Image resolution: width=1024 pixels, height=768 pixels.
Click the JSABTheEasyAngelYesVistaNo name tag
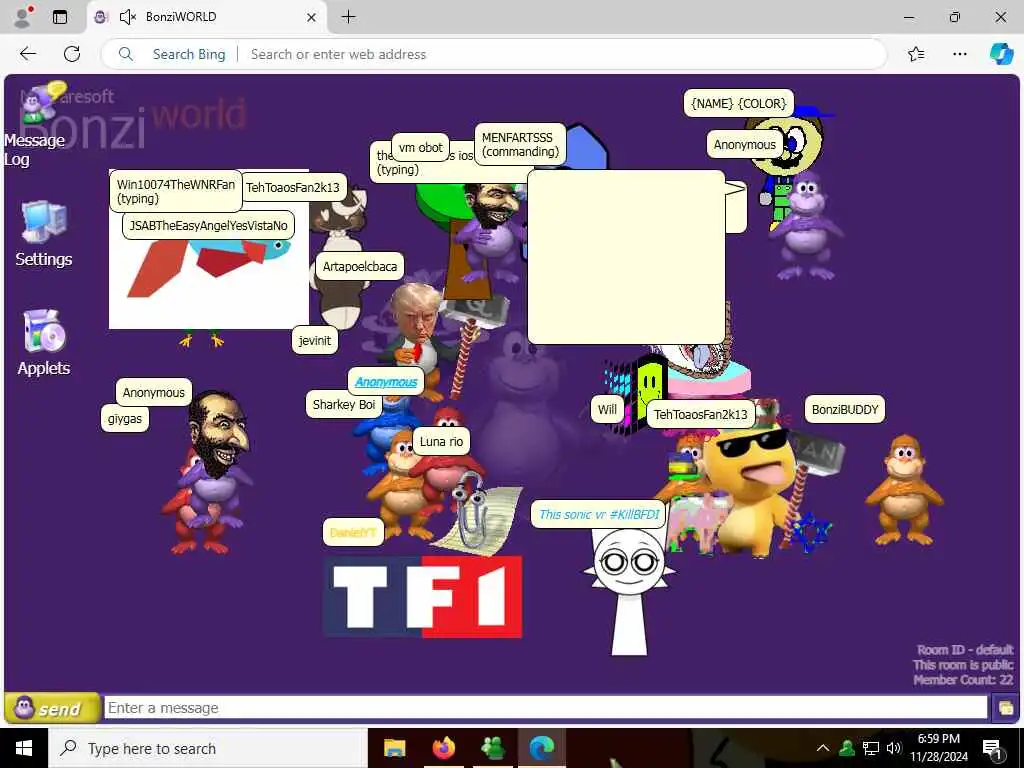click(208, 225)
